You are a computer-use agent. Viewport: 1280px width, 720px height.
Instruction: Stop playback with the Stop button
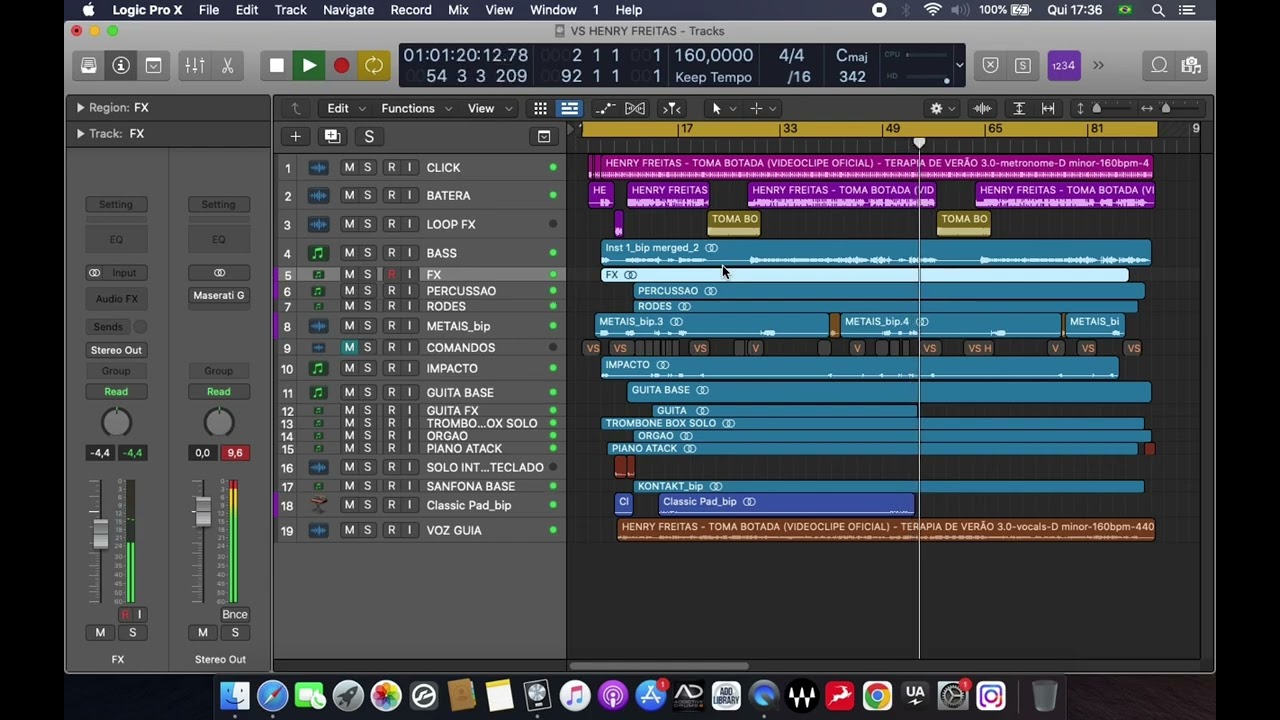point(277,66)
